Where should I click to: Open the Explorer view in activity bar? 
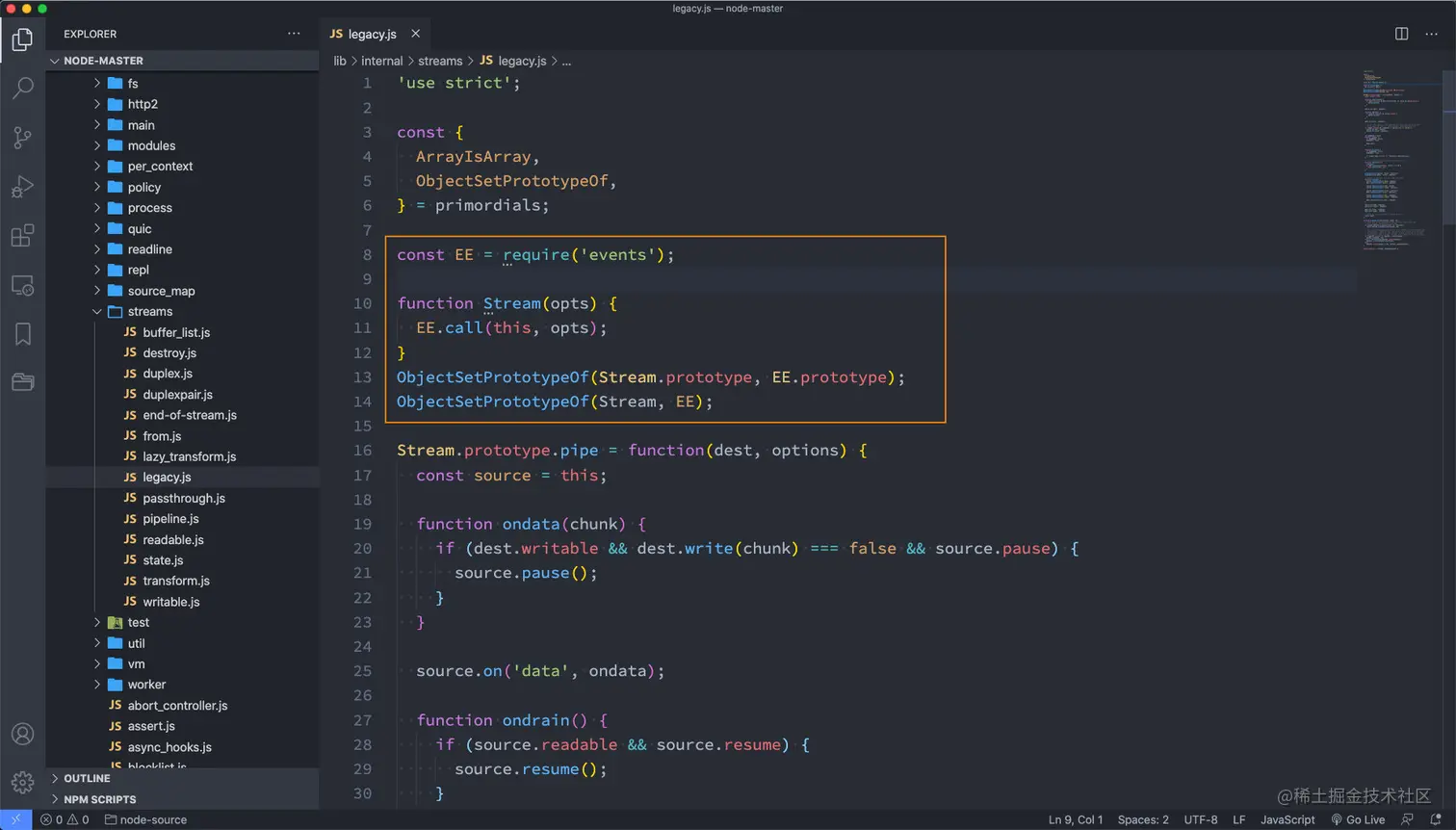click(22, 39)
